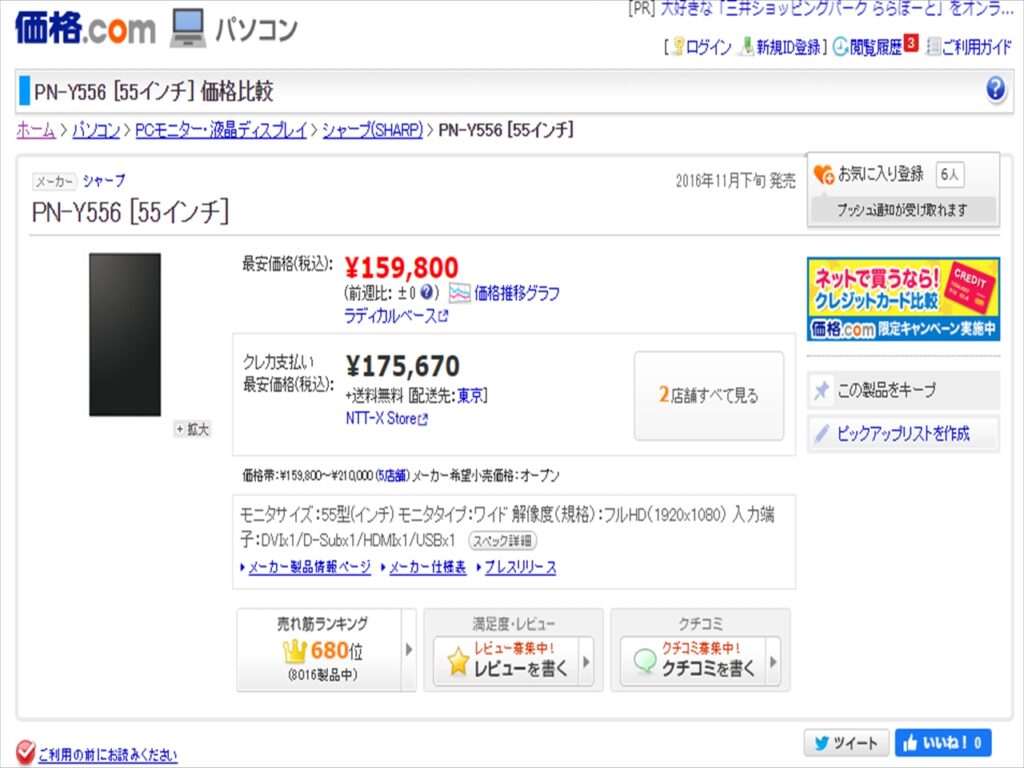Open プレスリリース link
The image size is (1024, 768).
tap(520, 567)
